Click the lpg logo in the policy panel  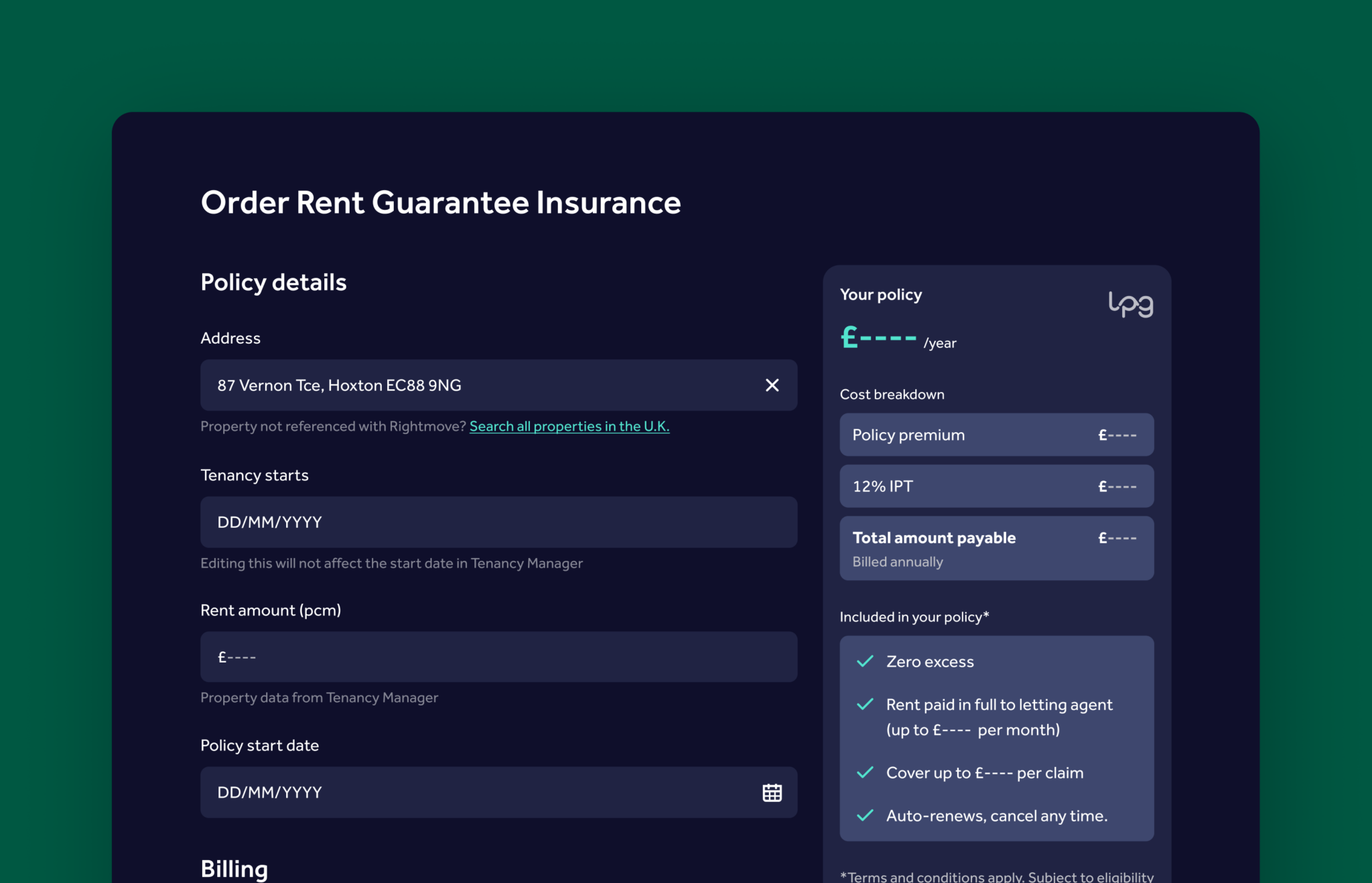1130,303
